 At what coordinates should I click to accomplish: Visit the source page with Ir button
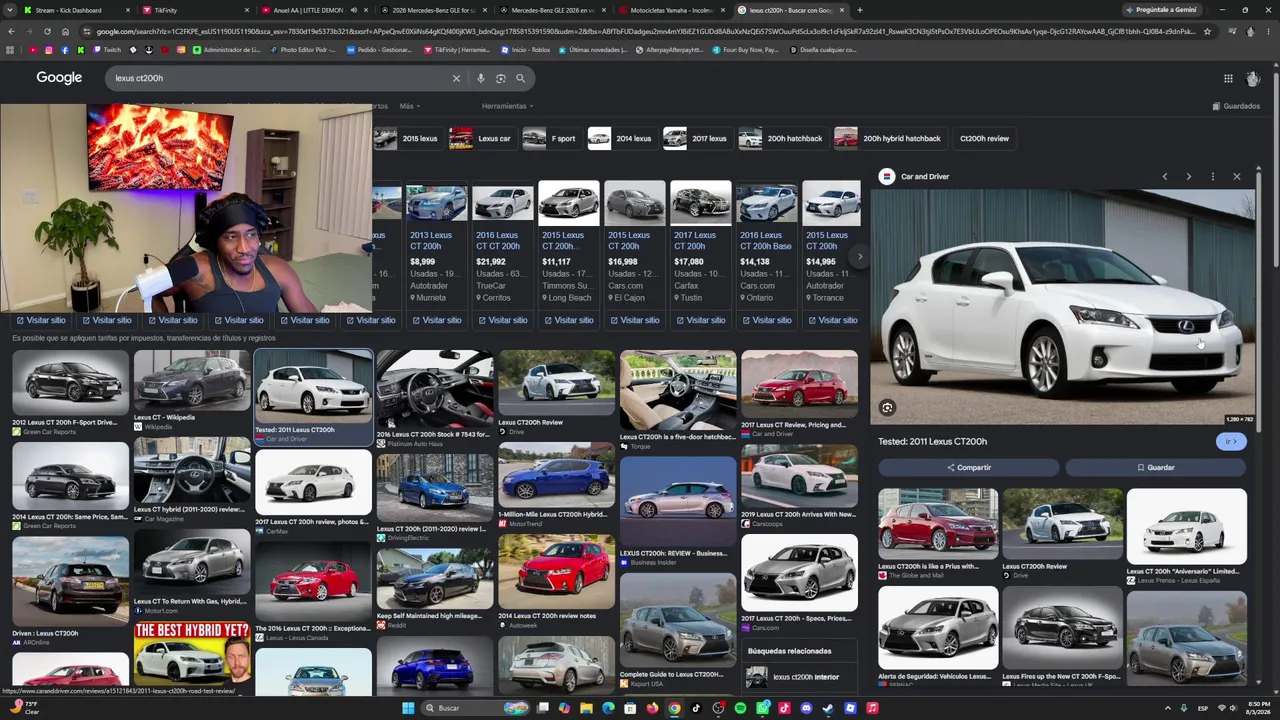click(1231, 441)
